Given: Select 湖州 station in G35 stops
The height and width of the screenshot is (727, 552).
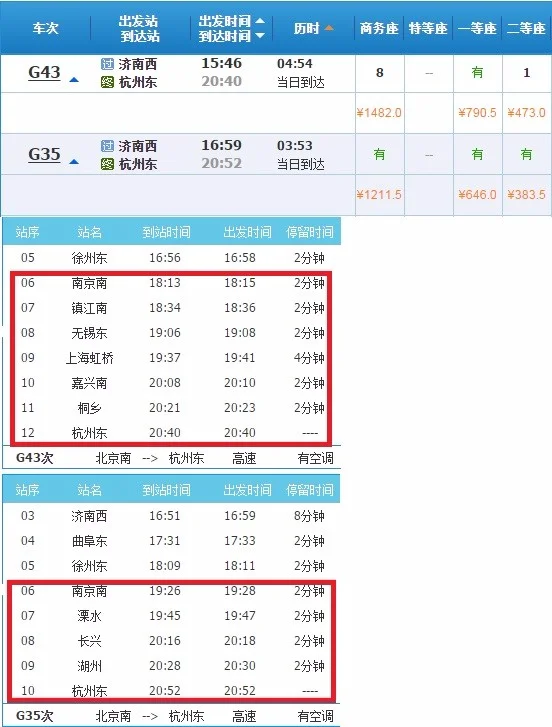Looking at the screenshot, I should tap(89, 666).
